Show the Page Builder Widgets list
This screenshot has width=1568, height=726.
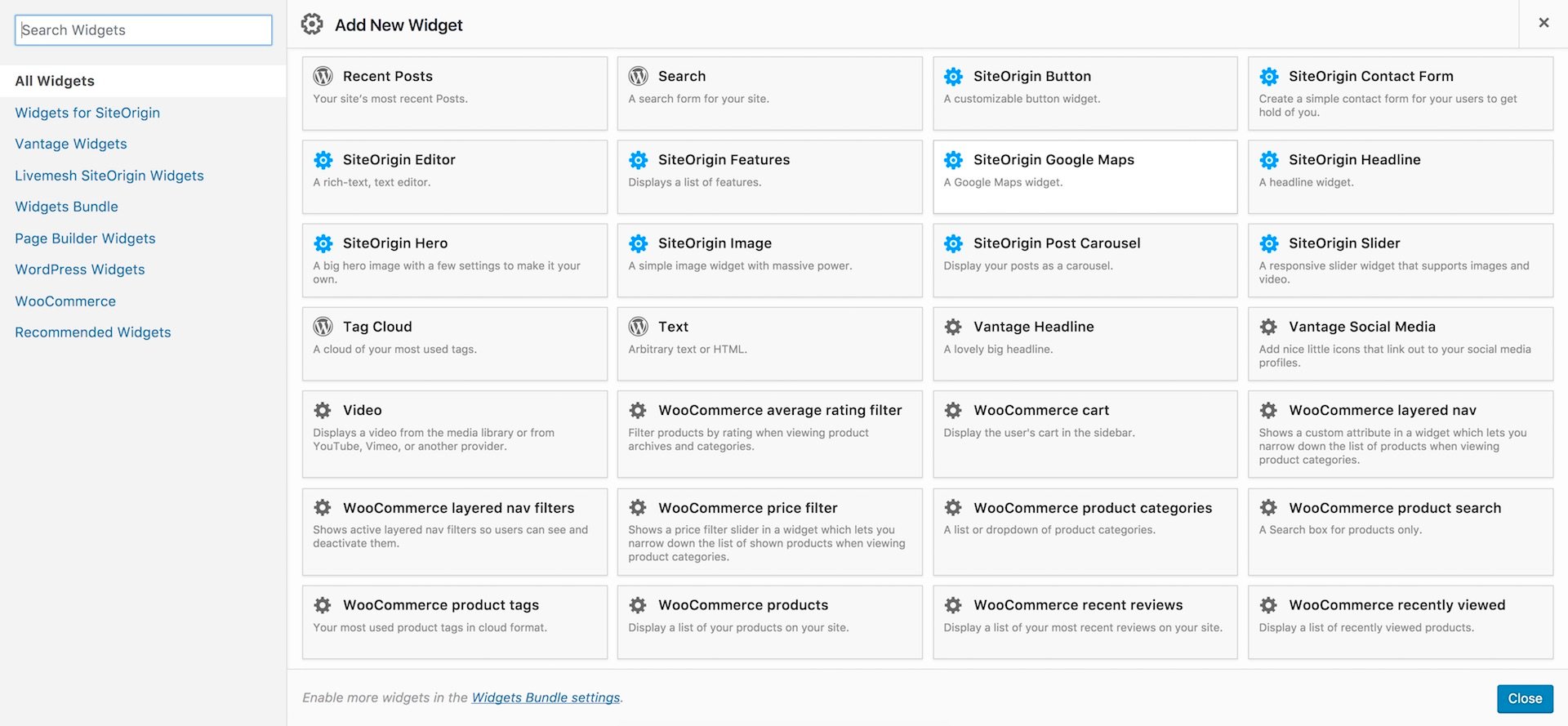click(x=85, y=238)
